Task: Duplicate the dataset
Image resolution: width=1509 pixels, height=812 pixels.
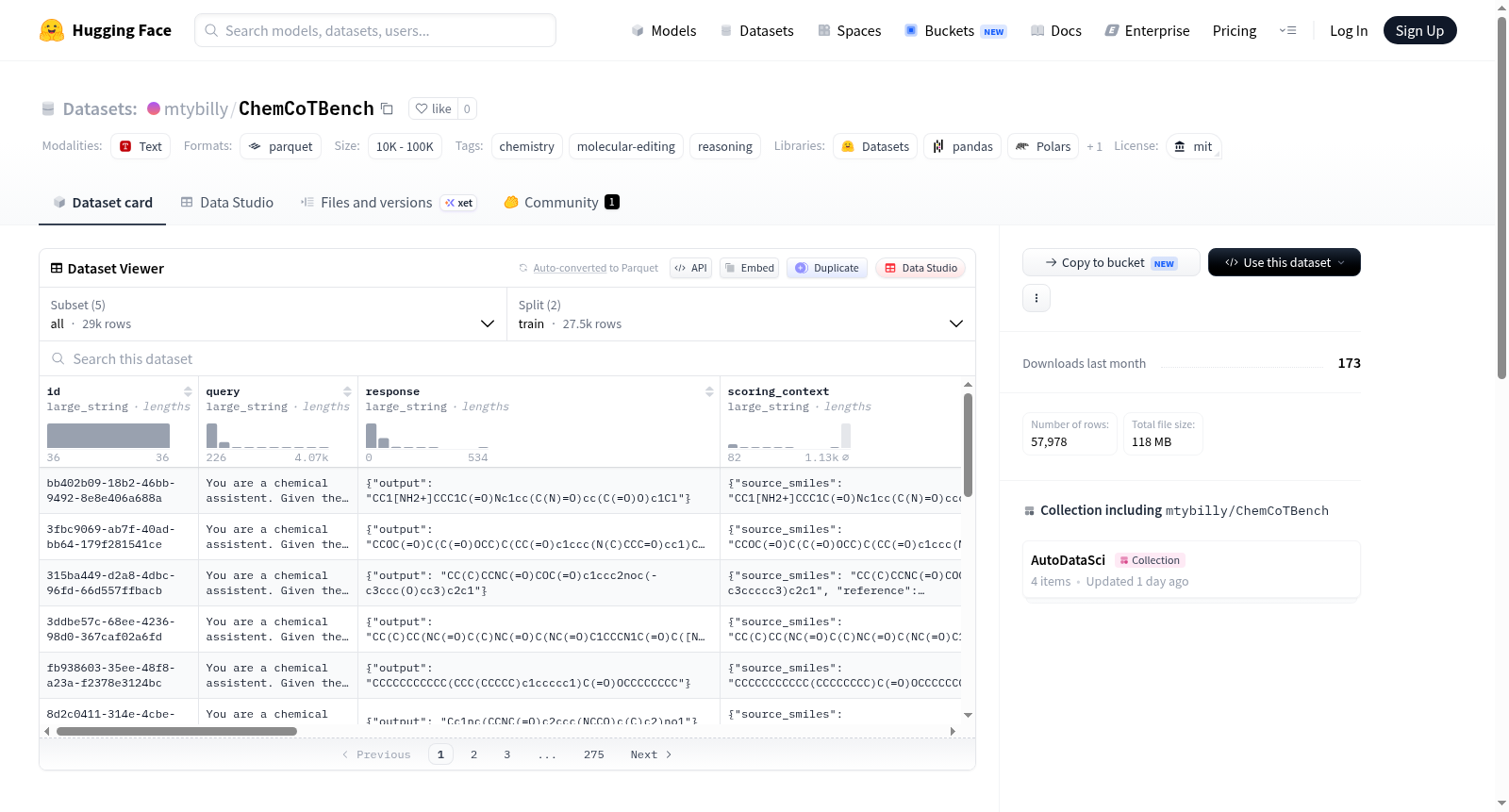Action: click(x=827, y=268)
